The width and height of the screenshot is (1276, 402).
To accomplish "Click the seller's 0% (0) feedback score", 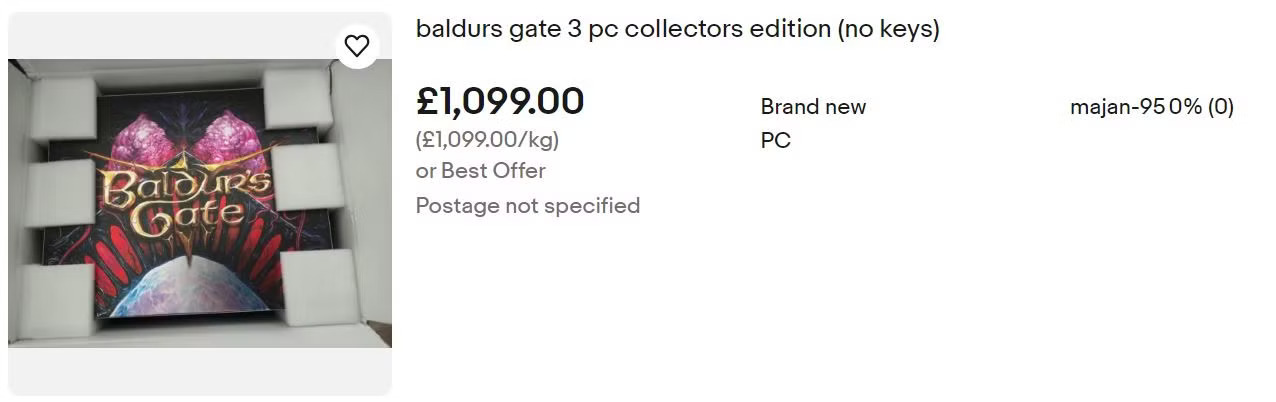I will pos(1200,107).
